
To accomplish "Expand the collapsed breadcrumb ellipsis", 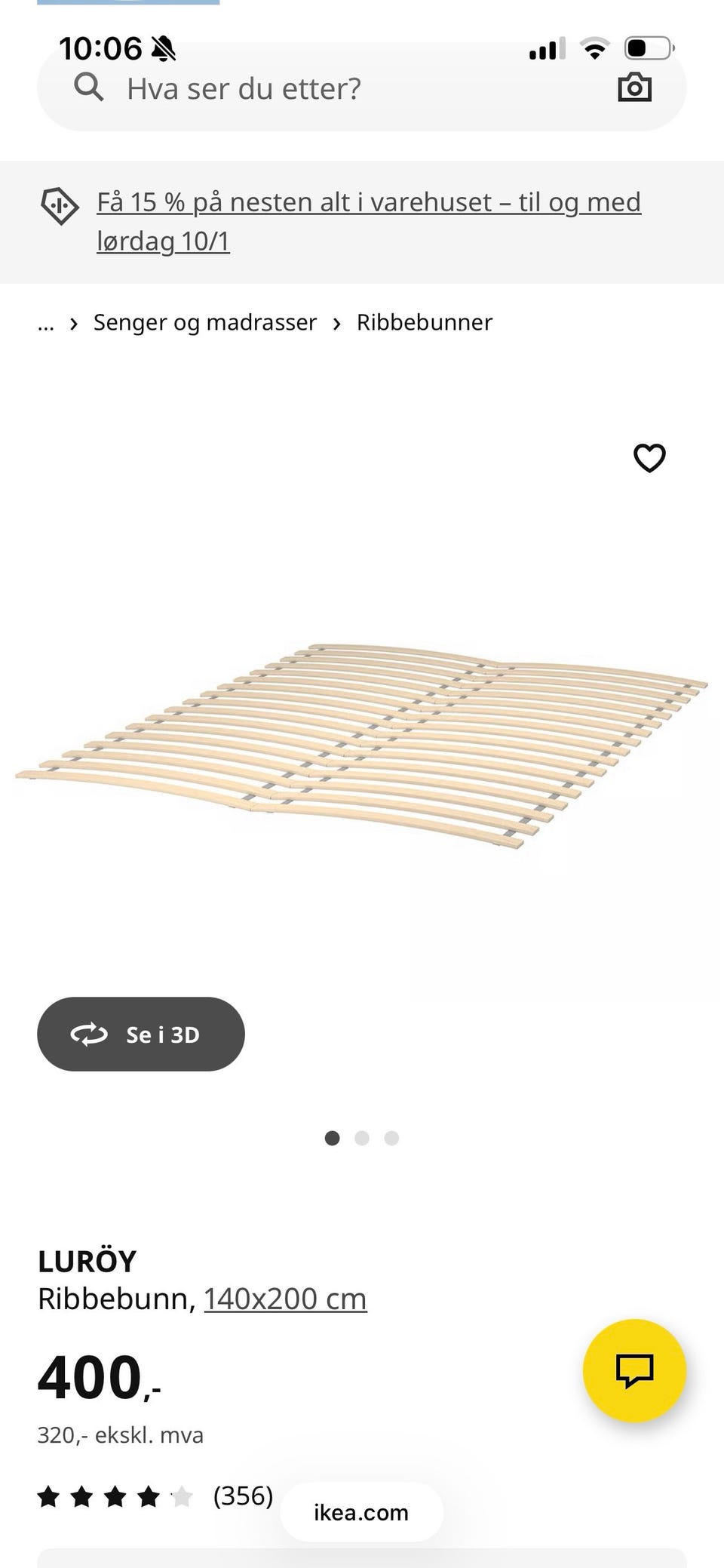I will [46, 323].
